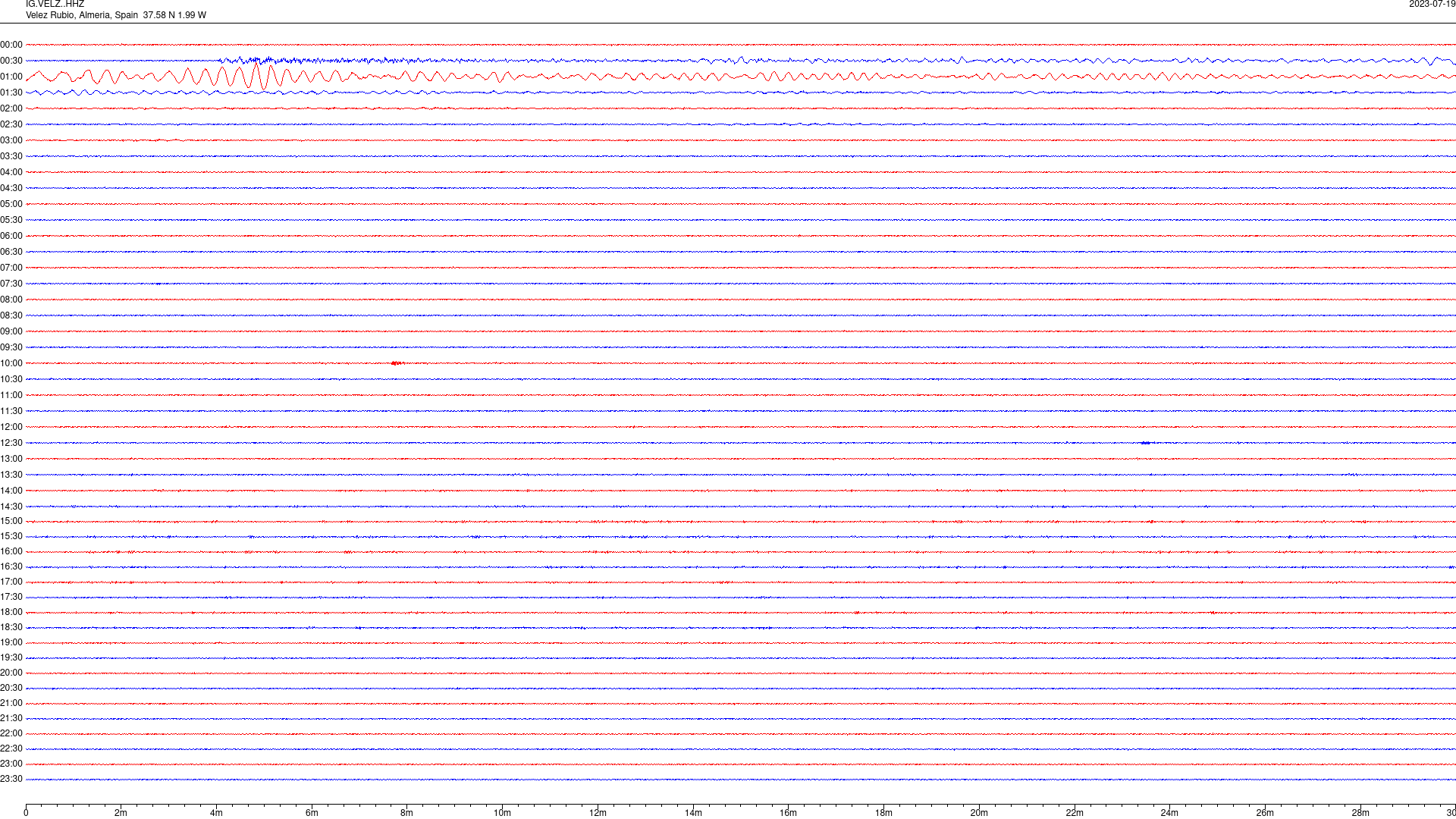
Task: Select the 01:00 row time label
Action: click(x=11, y=77)
